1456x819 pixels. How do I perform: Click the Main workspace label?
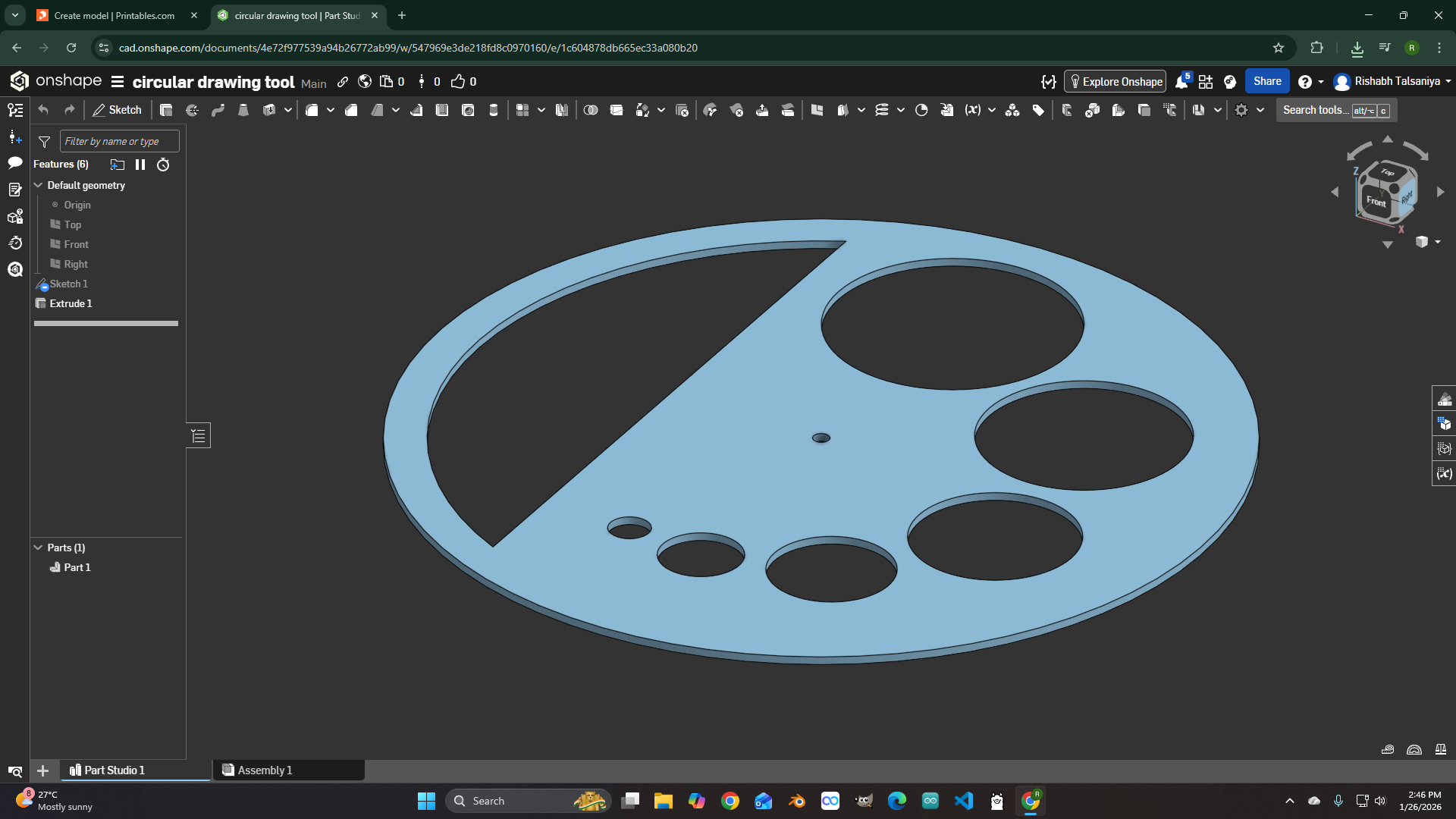point(314,83)
